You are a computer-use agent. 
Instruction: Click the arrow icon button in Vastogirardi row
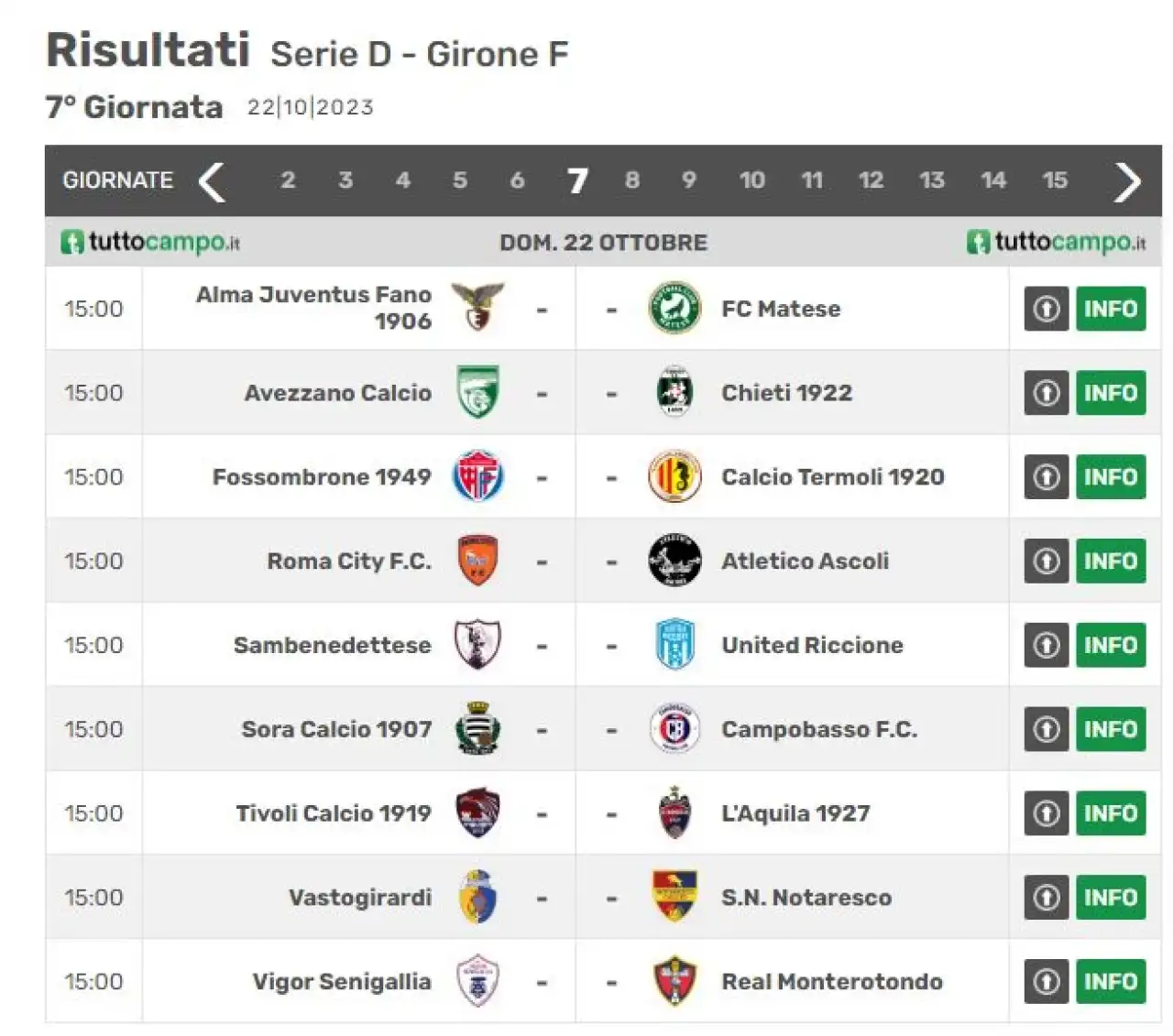pos(1047,898)
